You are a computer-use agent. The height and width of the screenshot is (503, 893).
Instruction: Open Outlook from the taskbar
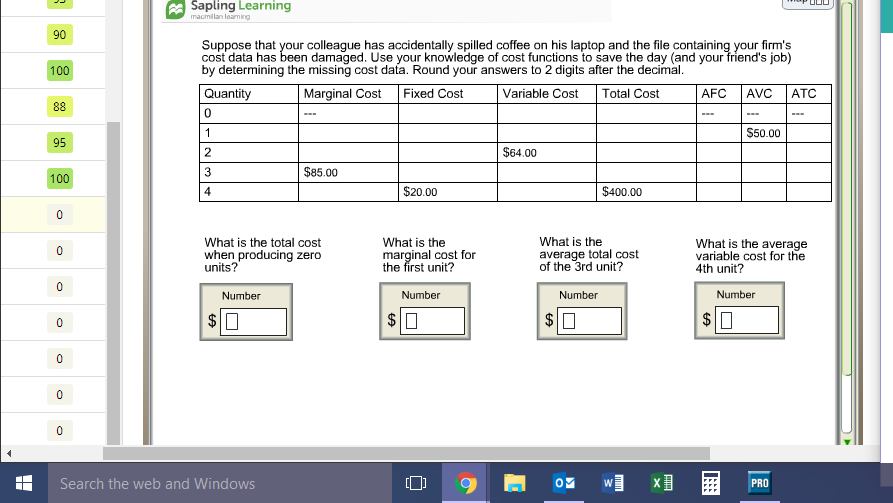pyautogui.click(x=564, y=483)
